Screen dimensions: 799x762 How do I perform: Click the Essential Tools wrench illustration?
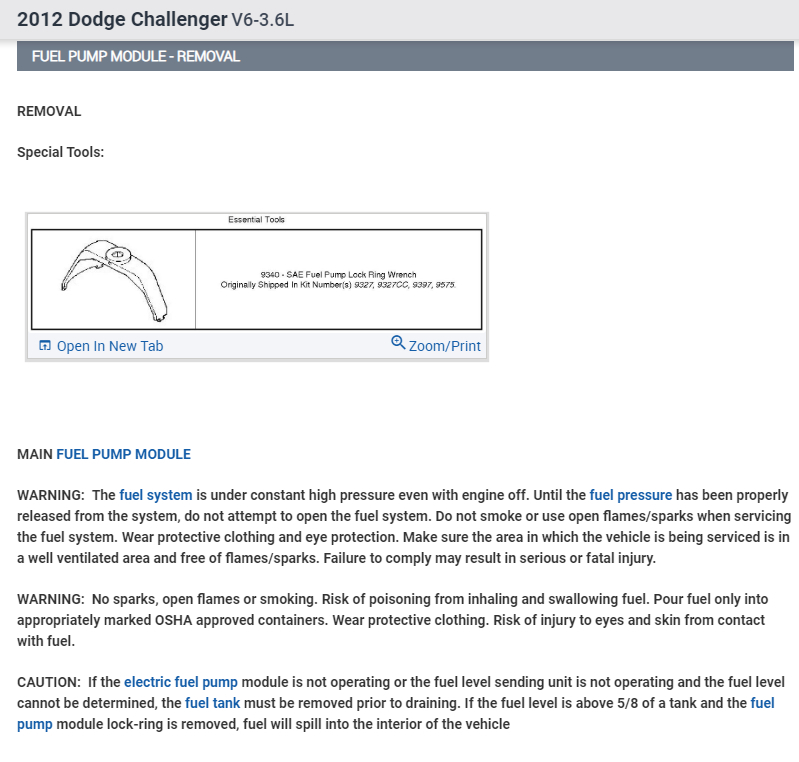[114, 279]
